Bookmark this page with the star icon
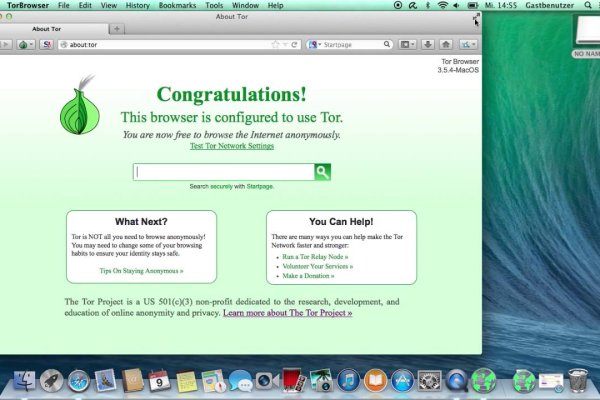Screen dimensions: 600x400 click(x=275, y=45)
